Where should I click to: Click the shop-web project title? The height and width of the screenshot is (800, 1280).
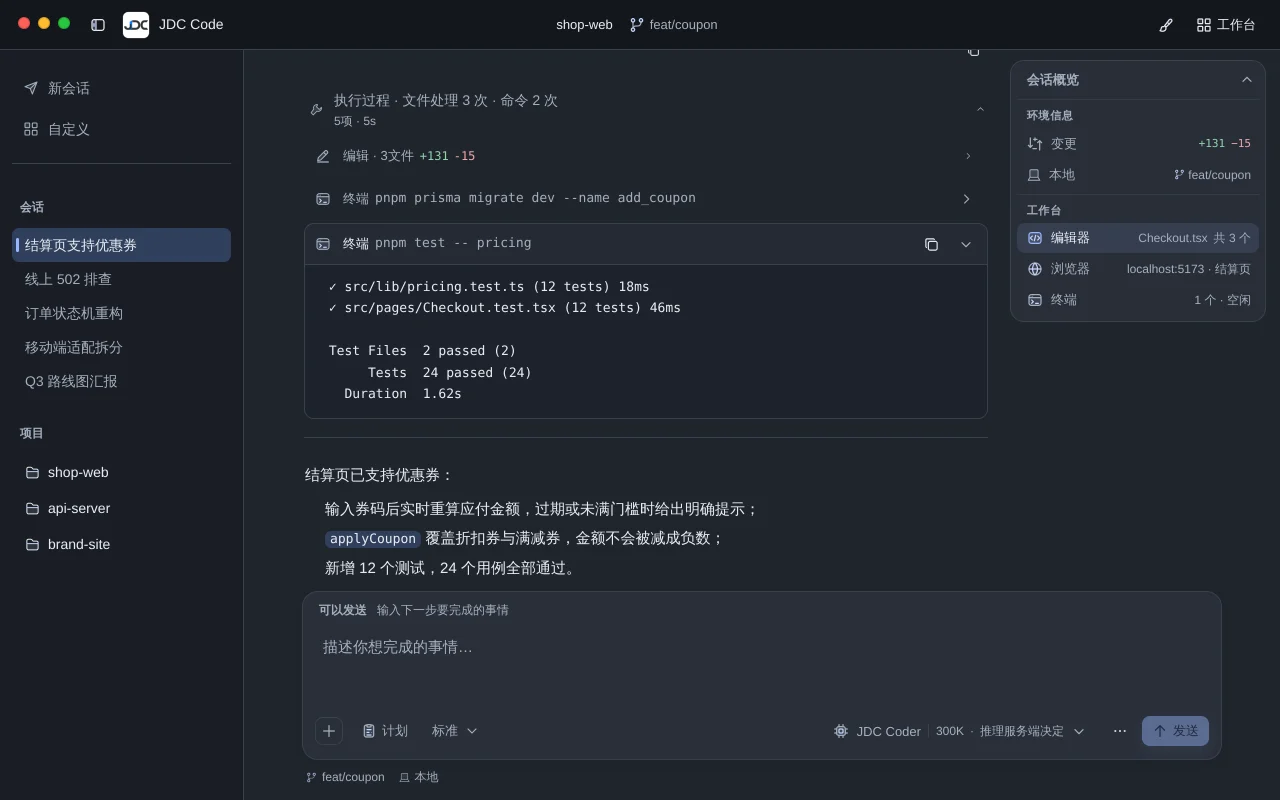[x=584, y=25]
